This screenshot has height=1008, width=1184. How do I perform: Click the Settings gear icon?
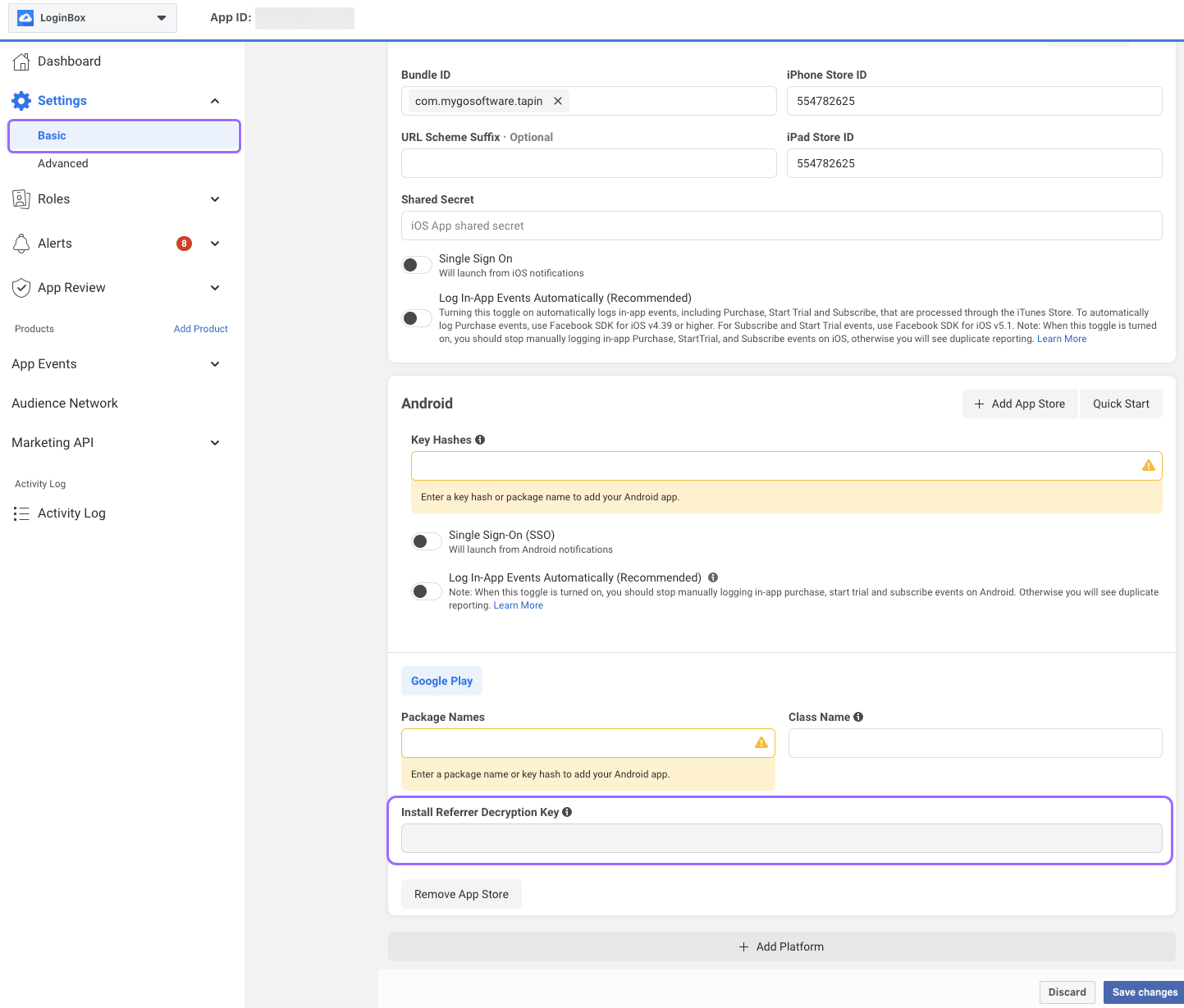coord(21,101)
